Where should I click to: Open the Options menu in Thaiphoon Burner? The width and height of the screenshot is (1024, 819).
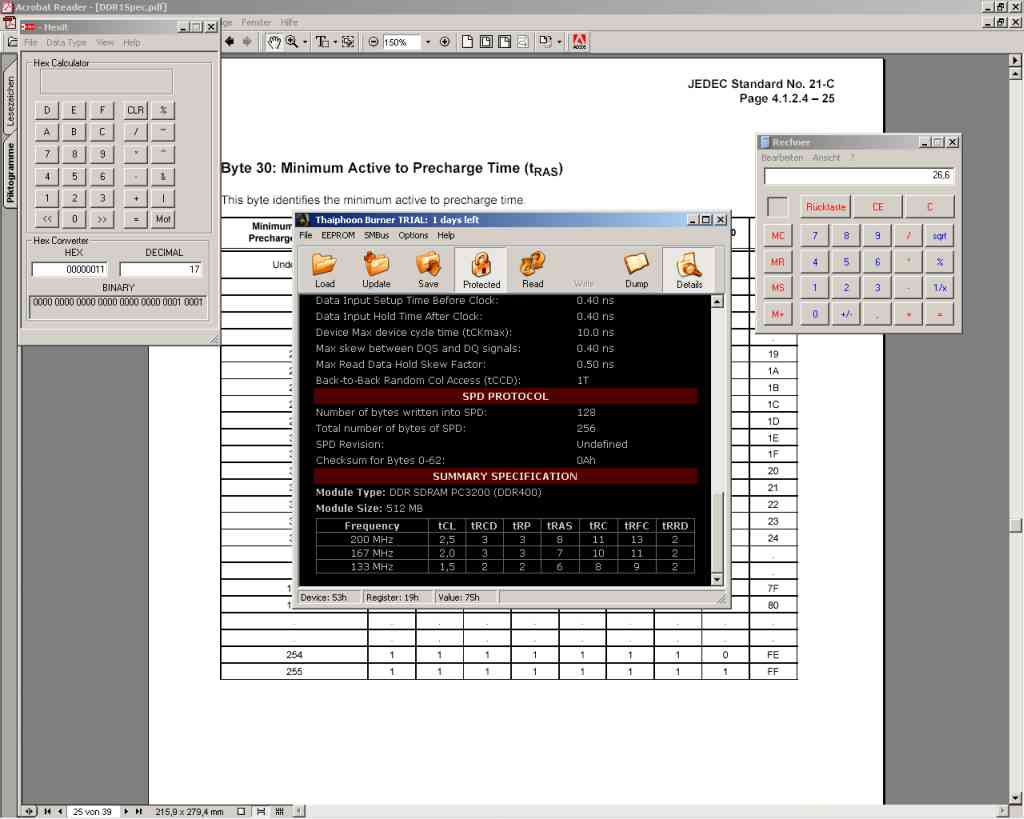pyautogui.click(x=413, y=235)
